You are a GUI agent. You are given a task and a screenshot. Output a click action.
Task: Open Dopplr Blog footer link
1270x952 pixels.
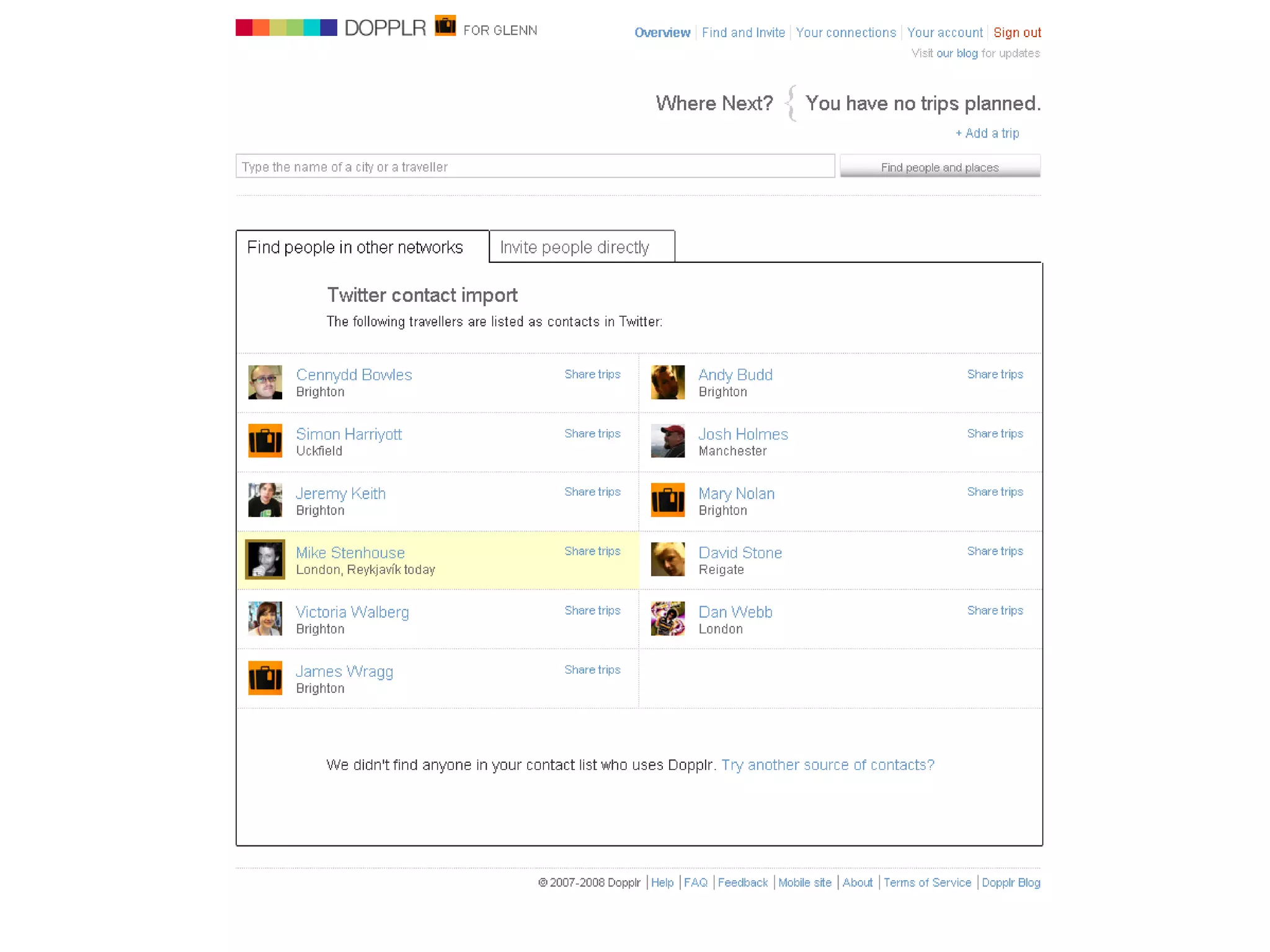coord(1011,883)
